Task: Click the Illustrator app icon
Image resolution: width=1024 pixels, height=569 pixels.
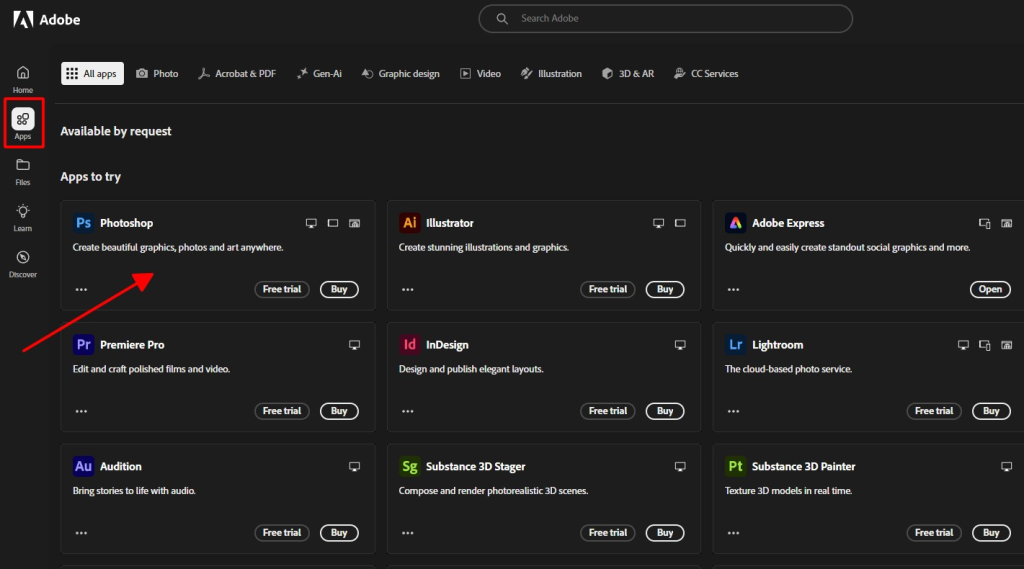Action: [x=409, y=223]
